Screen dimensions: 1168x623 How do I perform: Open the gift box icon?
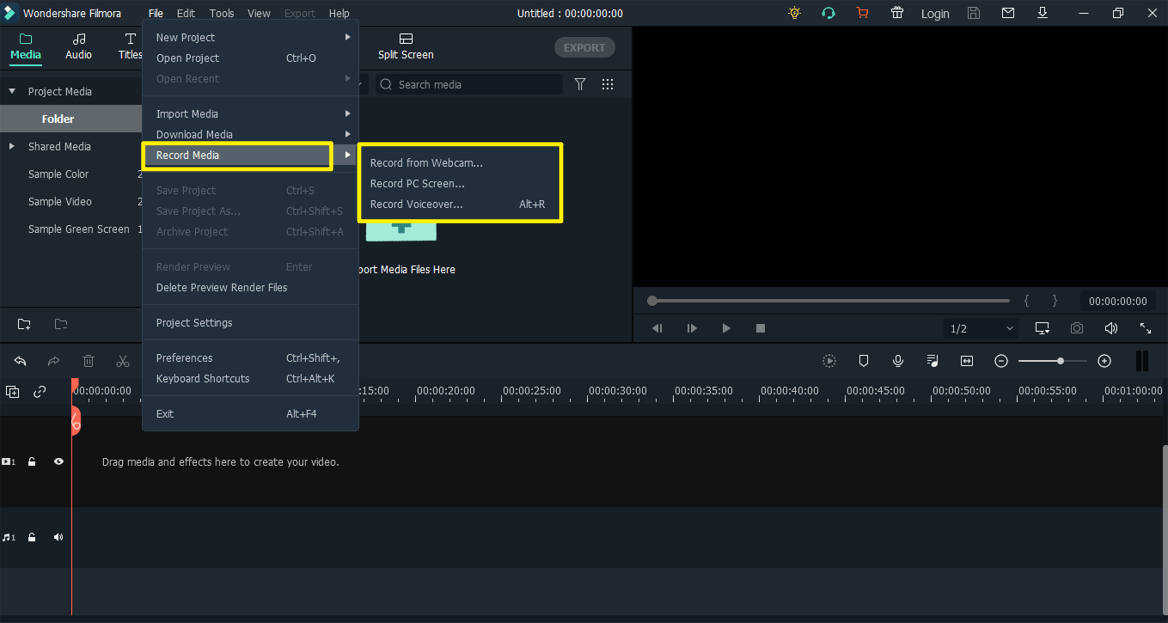pyautogui.click(x=897, y=13)
